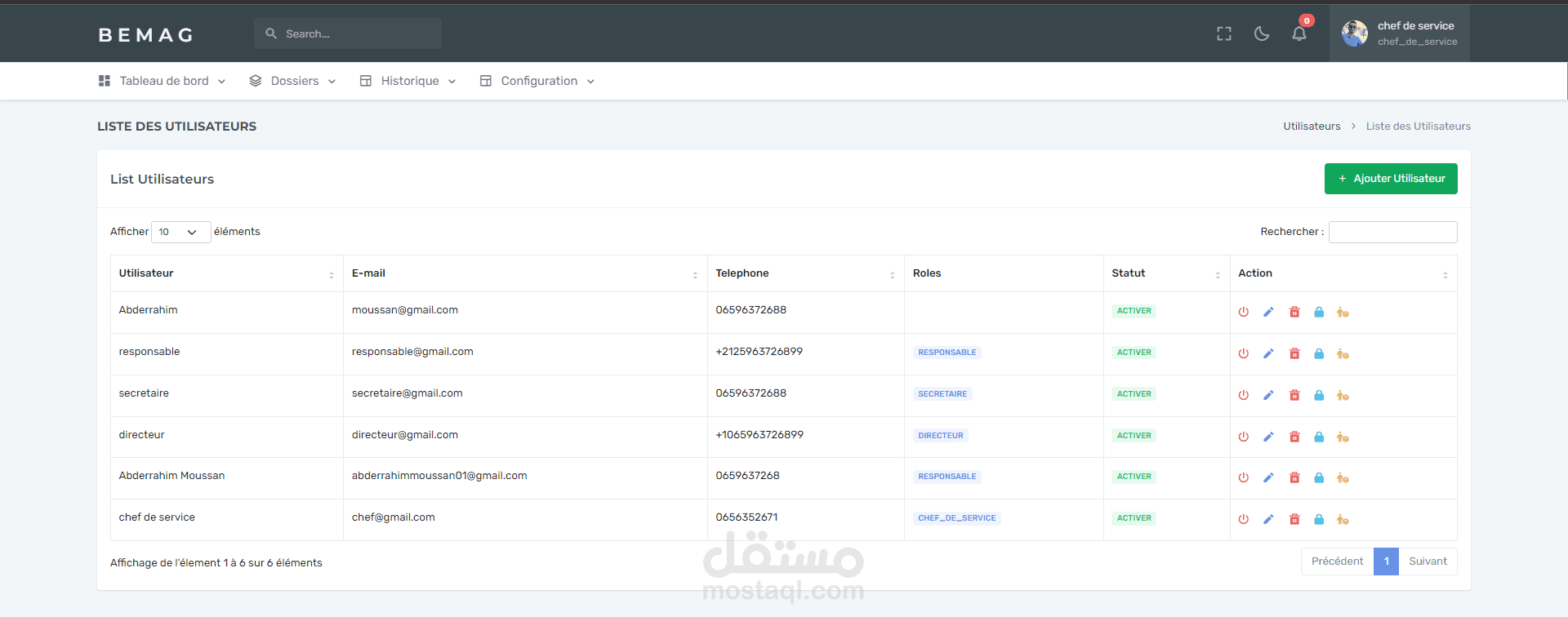Open person-role icon in secretaire row
Screen dimensions: 1568x617
point(1343,395)
